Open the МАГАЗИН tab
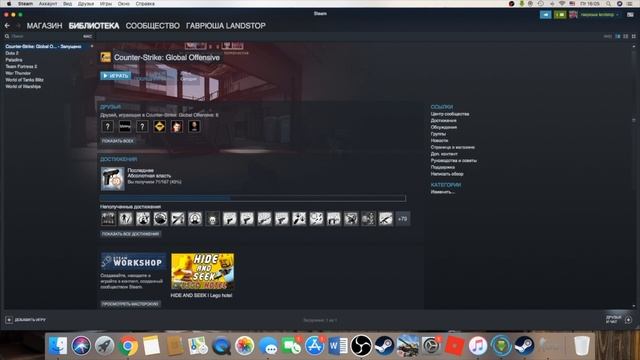 44,26
